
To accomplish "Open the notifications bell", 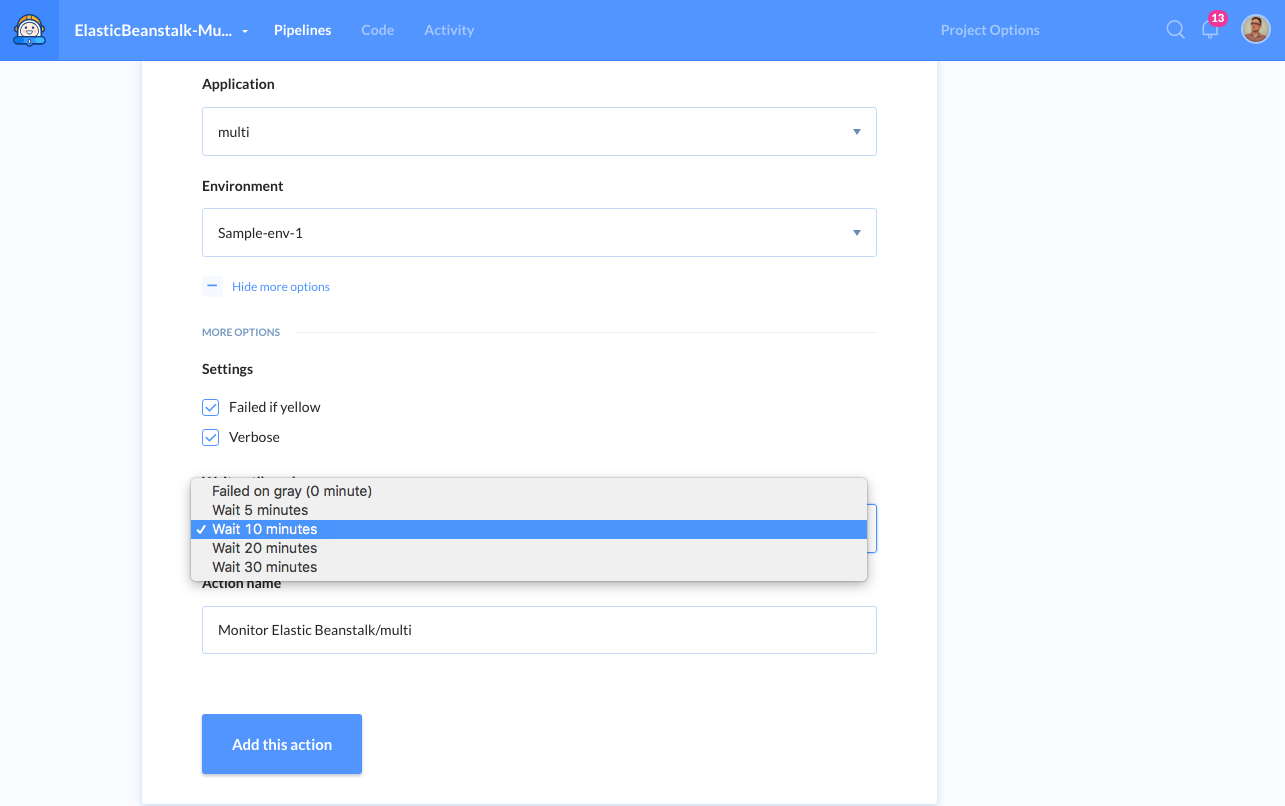I will click(x=1210, y=29).
